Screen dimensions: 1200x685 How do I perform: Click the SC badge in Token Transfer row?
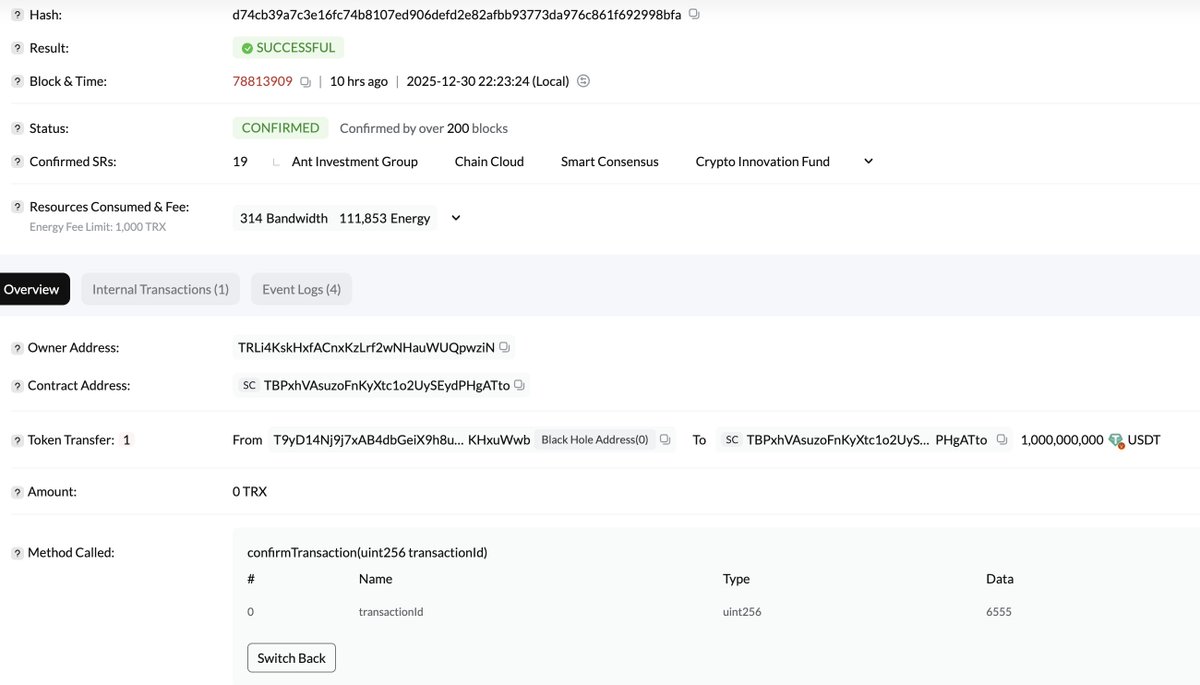point(732,440)
